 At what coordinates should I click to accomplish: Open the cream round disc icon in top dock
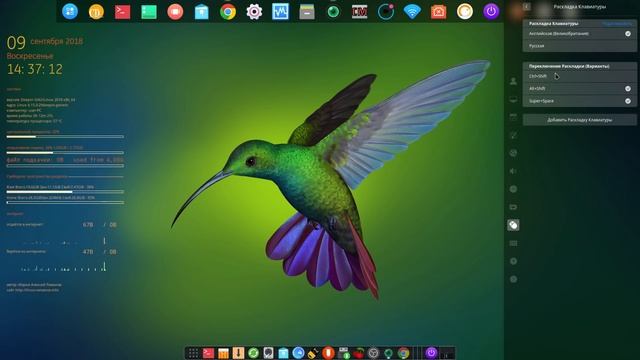(464, 12)
